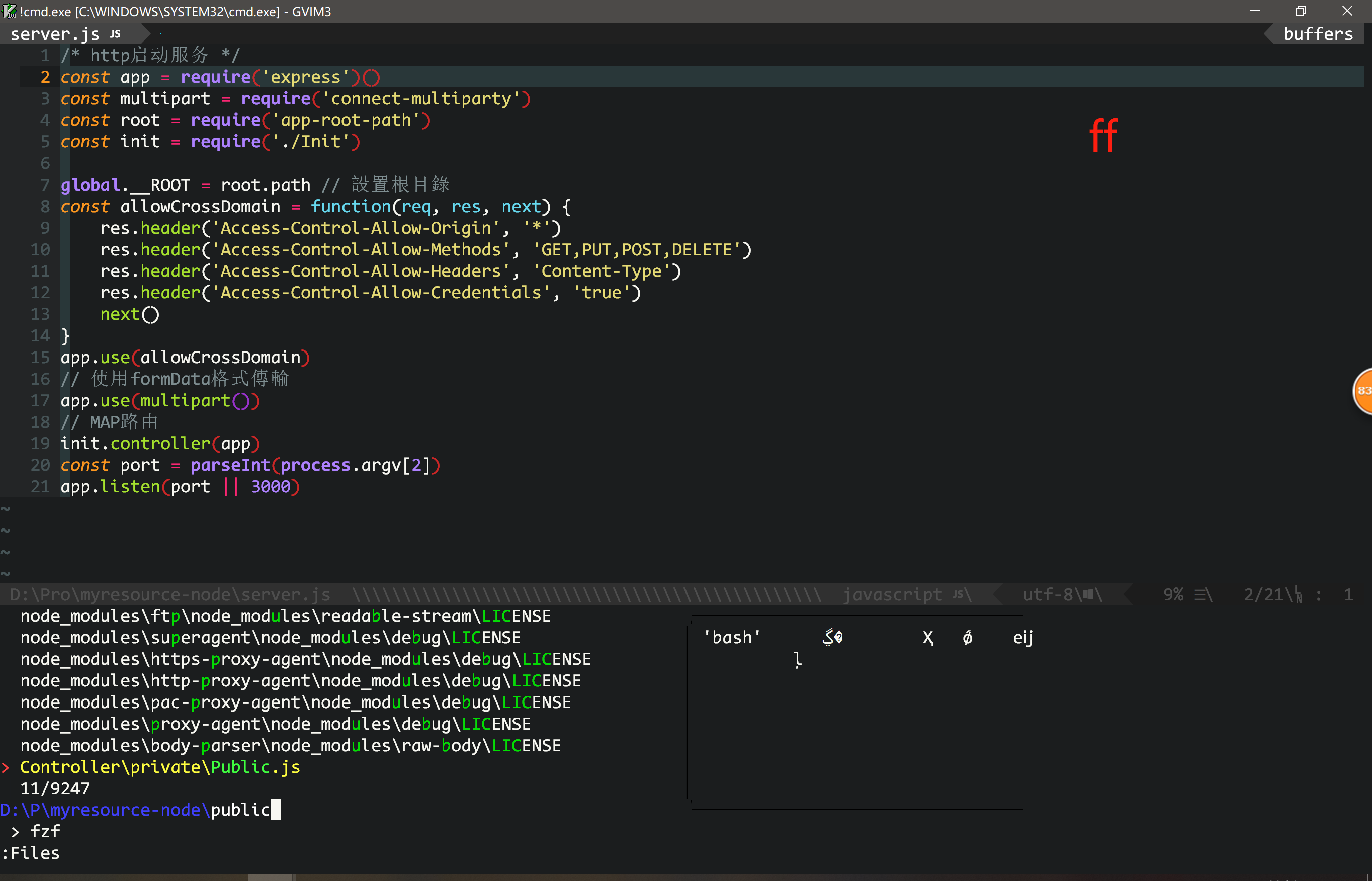The height and width of the screenshot is (881, 1372).
Task: Click the 'bash' text in preview pane
Action: (731, 637)
